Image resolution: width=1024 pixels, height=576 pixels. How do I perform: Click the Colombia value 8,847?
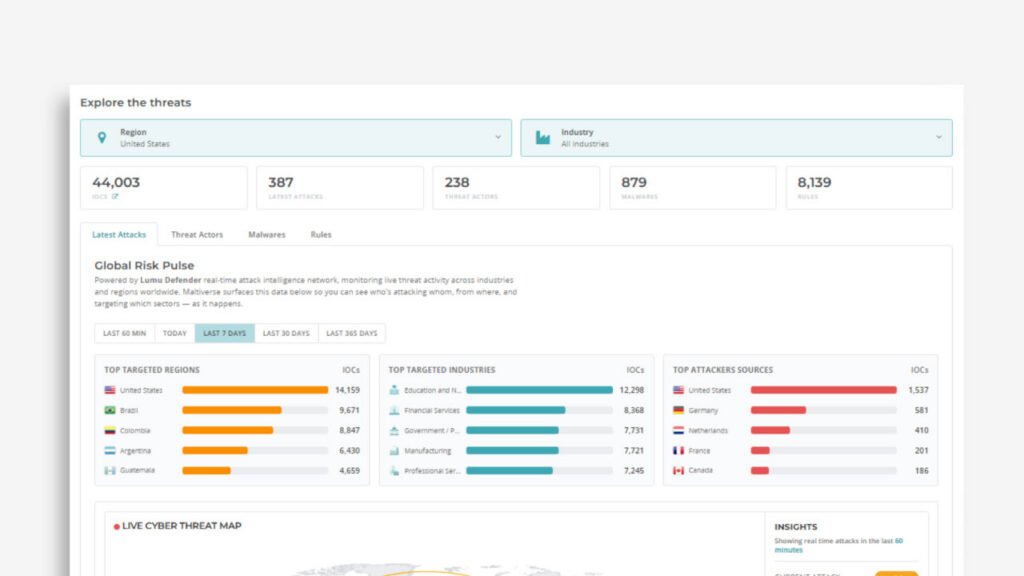[349, 430]
